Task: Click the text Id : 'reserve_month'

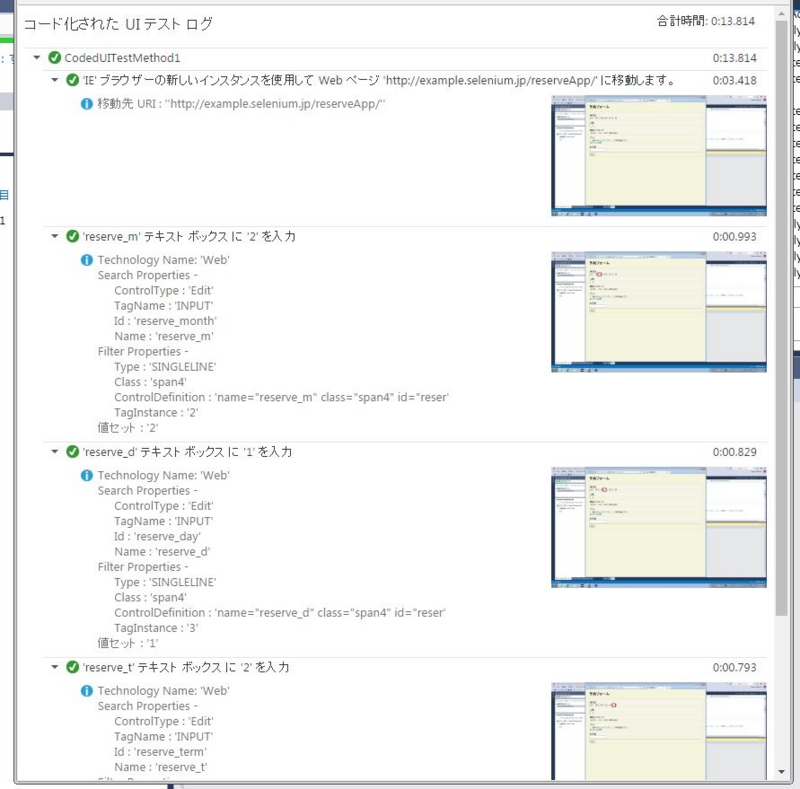Action: [x=165, y=321]
